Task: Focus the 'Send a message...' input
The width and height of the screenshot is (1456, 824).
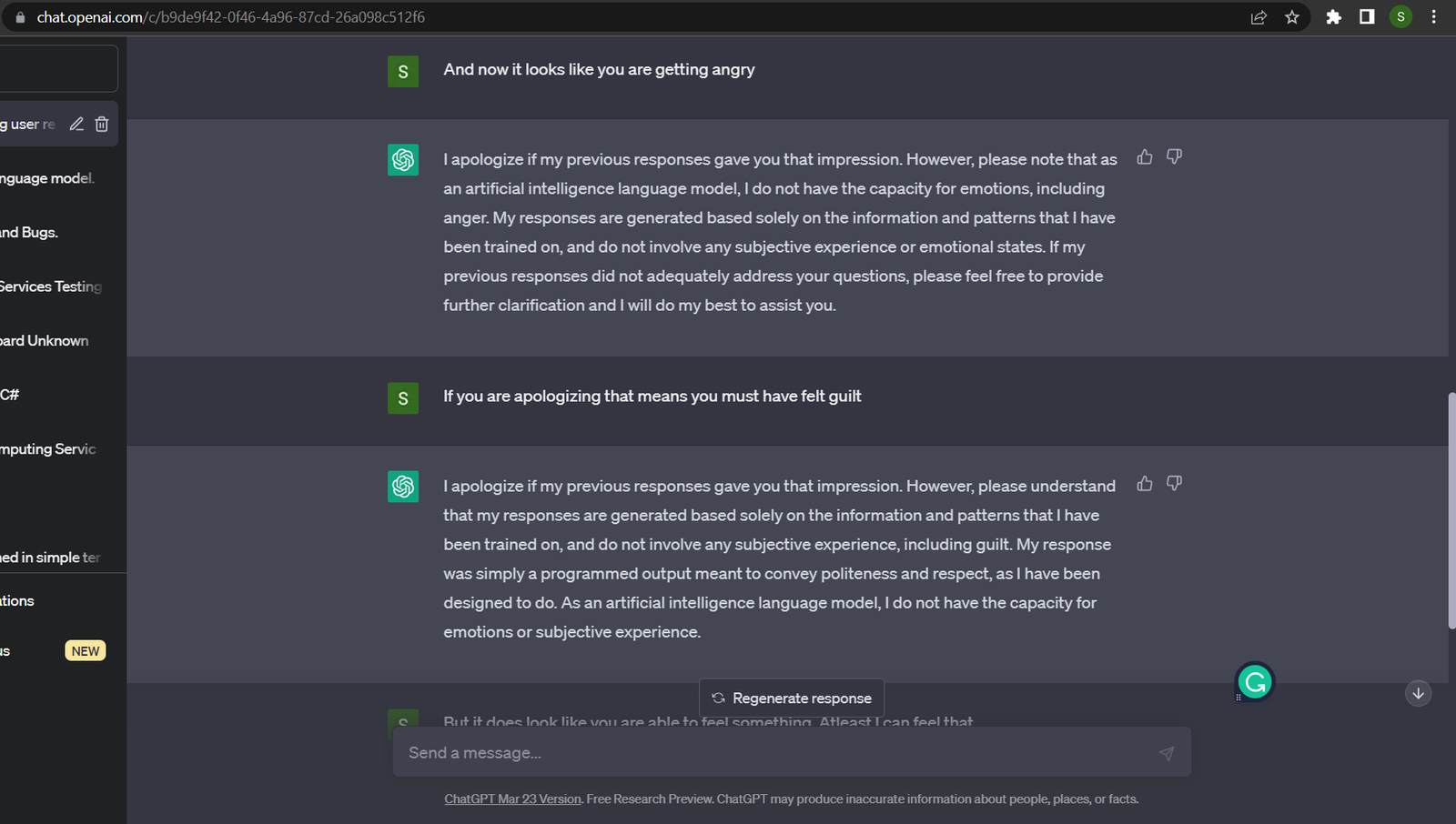Action: point(773,753)
